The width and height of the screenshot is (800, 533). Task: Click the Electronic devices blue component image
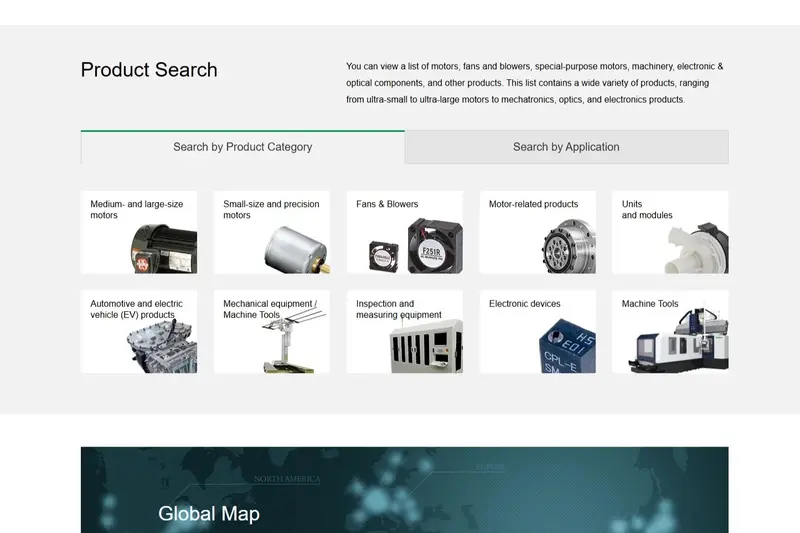point(567,346)
